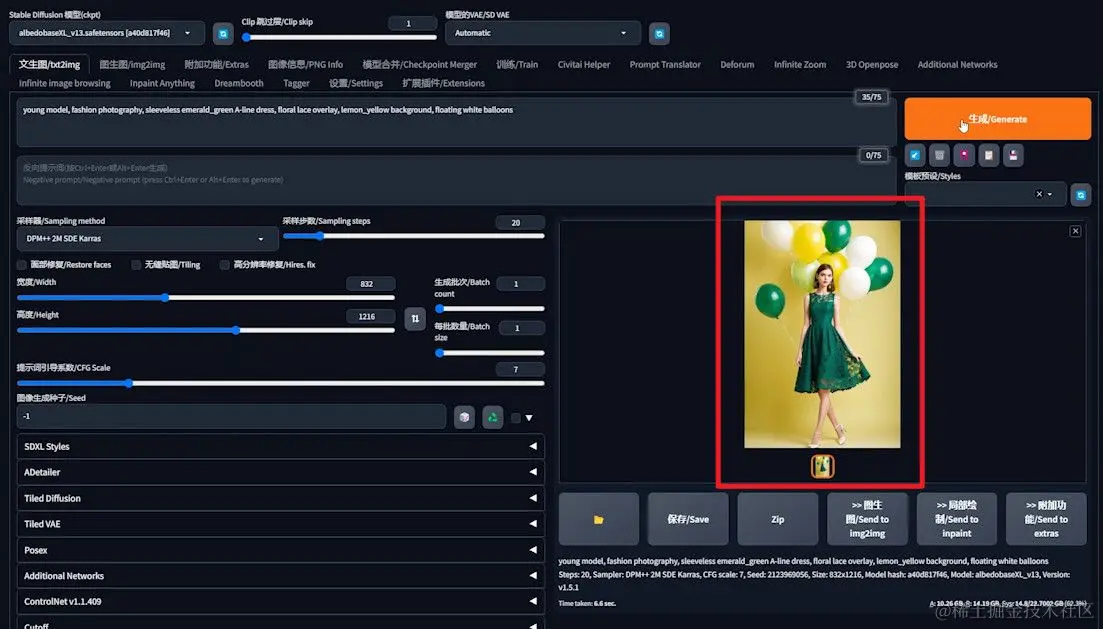Expand the ADetailer section
This screenshot has height=629, width=1103.
click(x=280, y=472)
